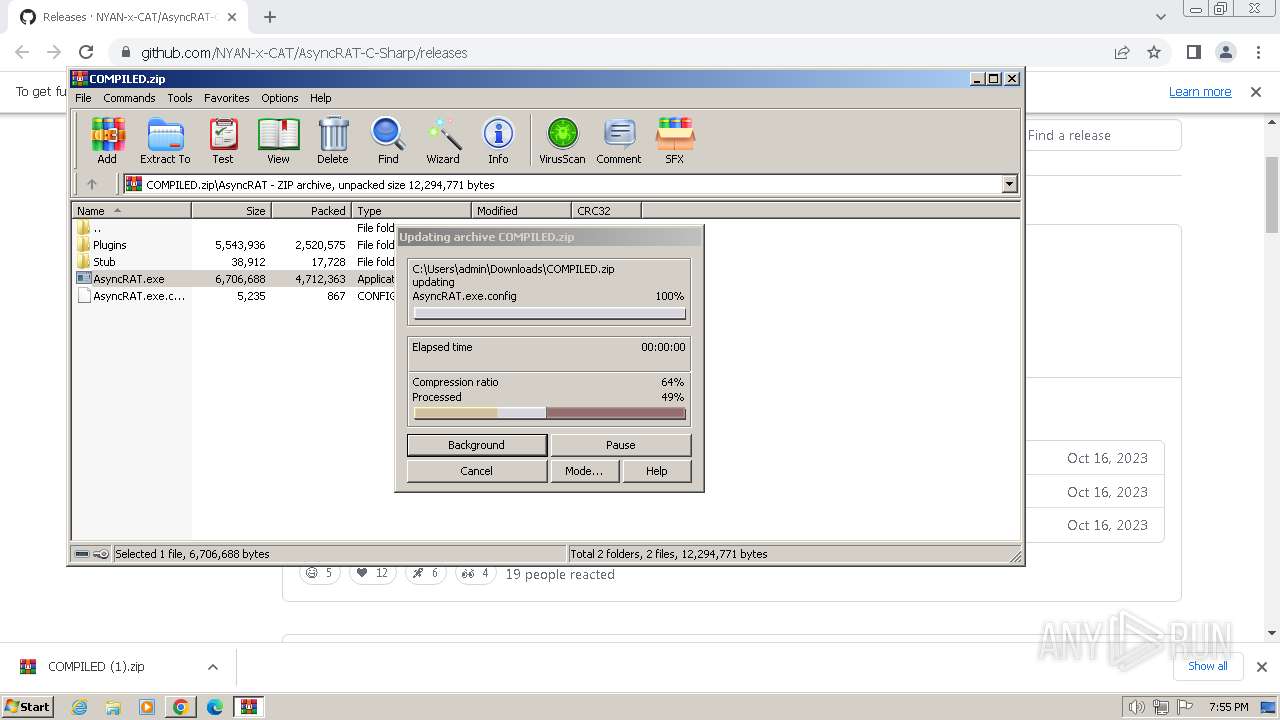Cancel the archive update

476,471
